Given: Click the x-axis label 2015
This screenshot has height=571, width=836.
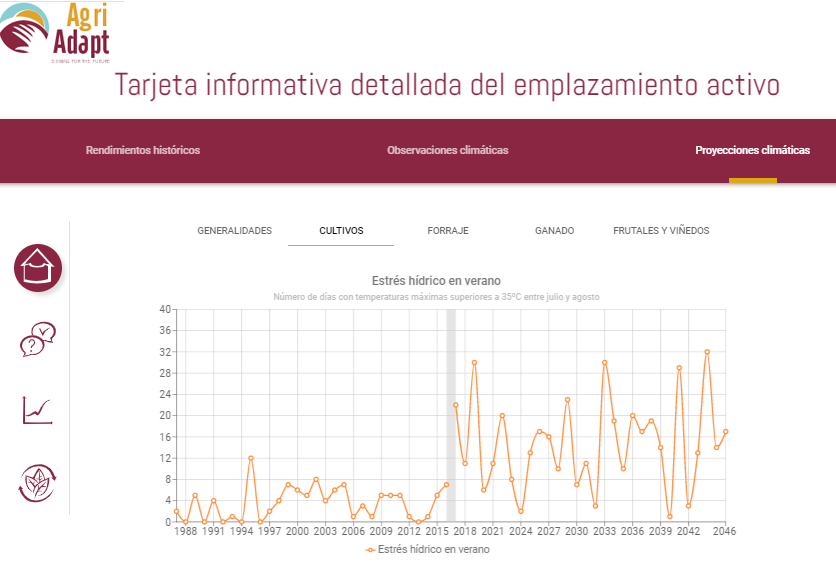Looking at the screenshot, I should point(437,531).
